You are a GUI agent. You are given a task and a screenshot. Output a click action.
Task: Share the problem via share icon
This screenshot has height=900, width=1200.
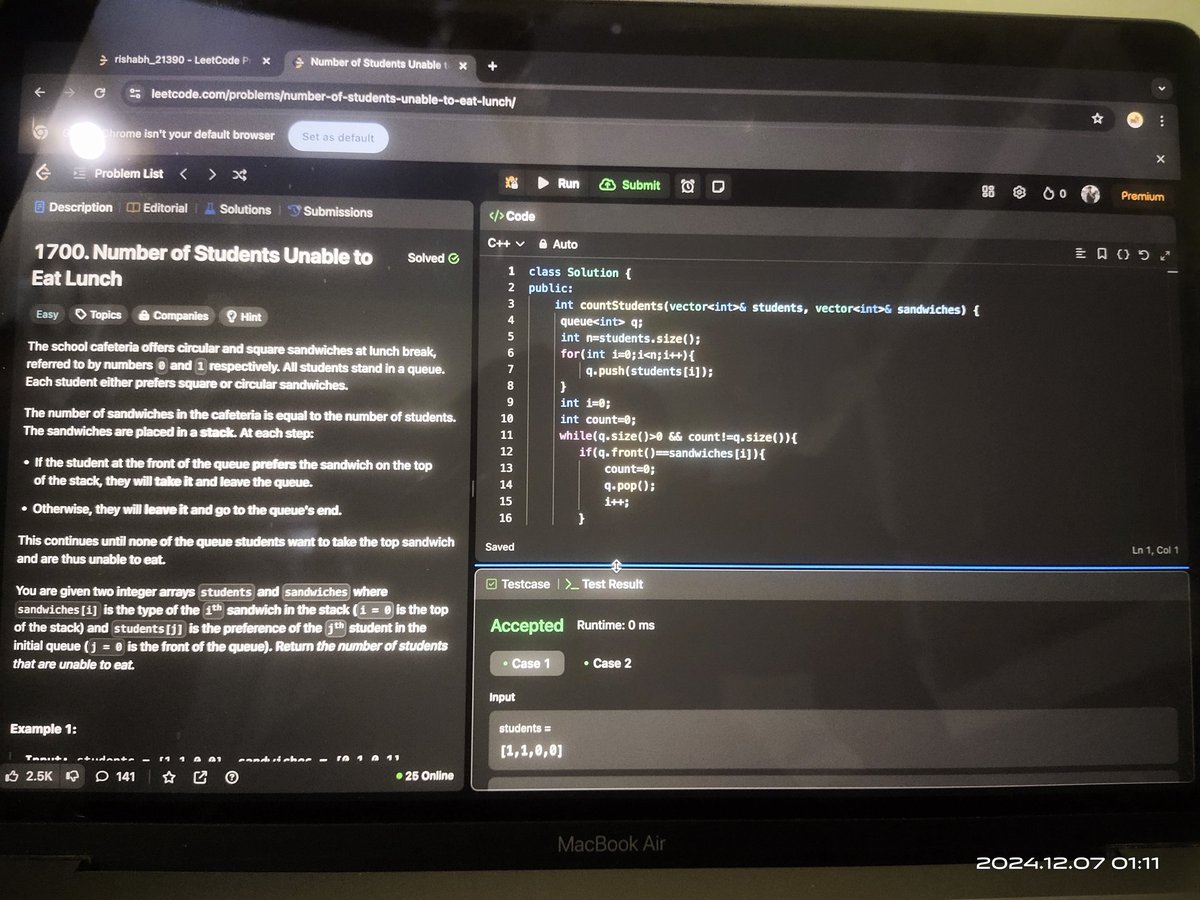pyautogui.click(x=200, y=777)
